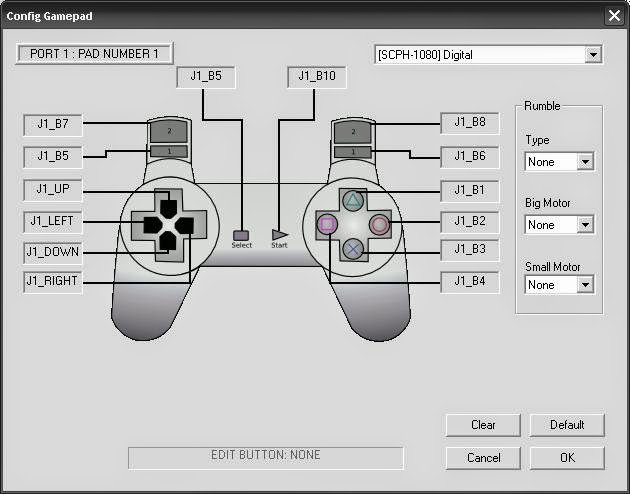Viewport: 630px width, 494px height.
Task: Click the Start button on the gamepad
Action: pyautogui.click(x=279, y=235)
